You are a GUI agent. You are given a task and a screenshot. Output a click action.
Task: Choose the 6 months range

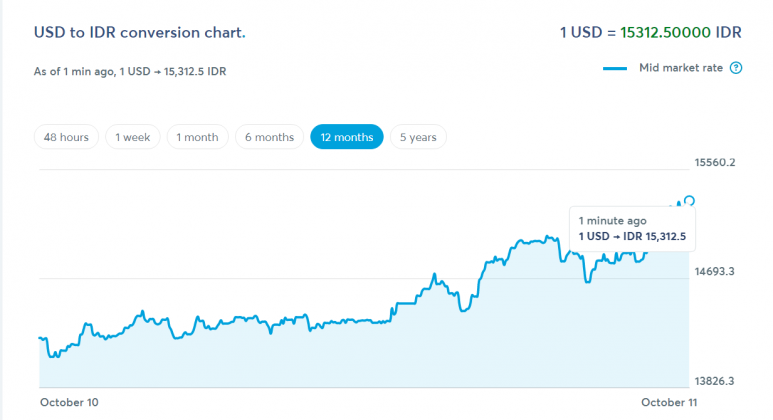pyautogui.click(x=269, y=137)
